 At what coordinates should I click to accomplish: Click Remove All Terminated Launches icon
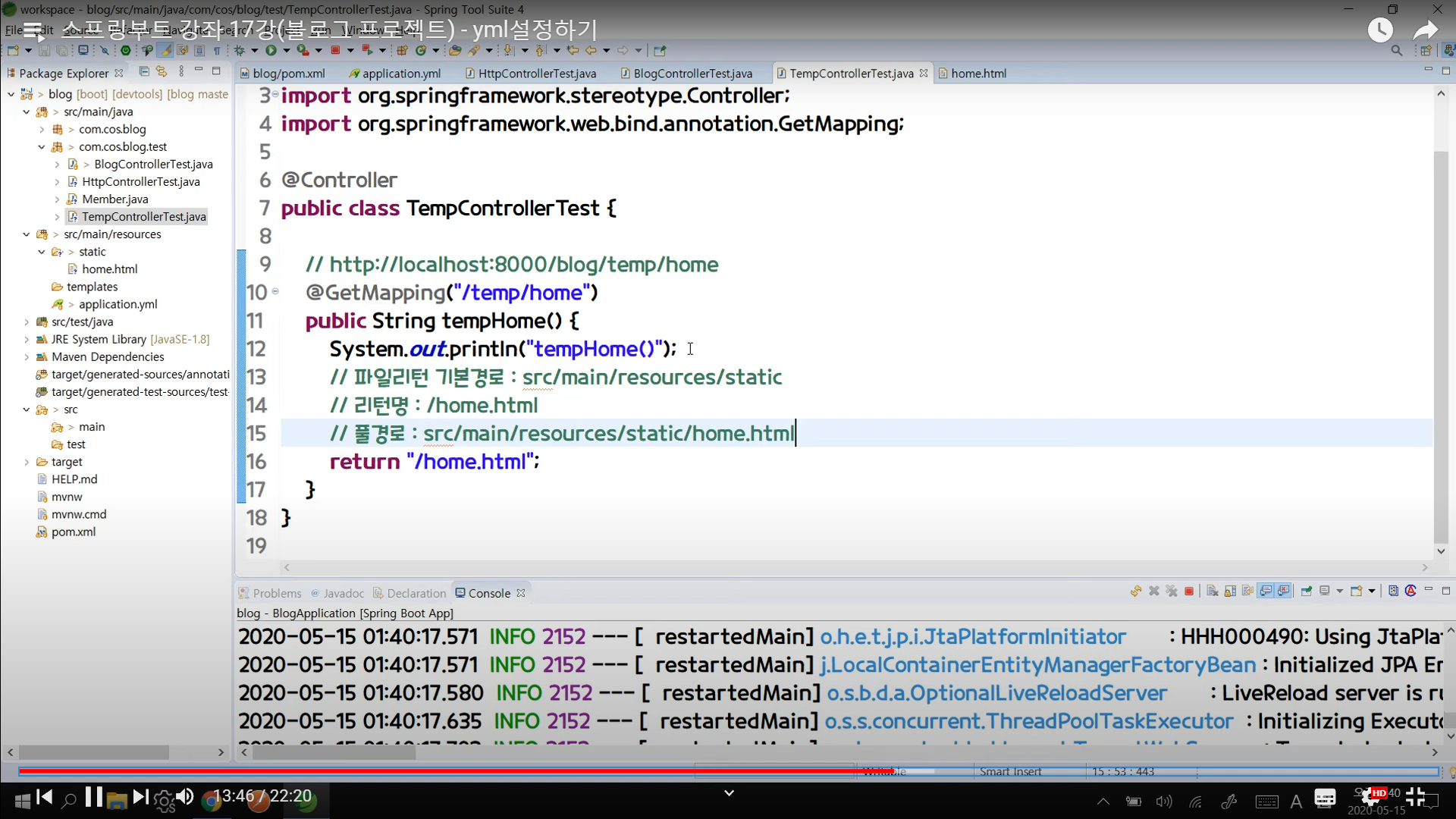(x=1172, y=591)
